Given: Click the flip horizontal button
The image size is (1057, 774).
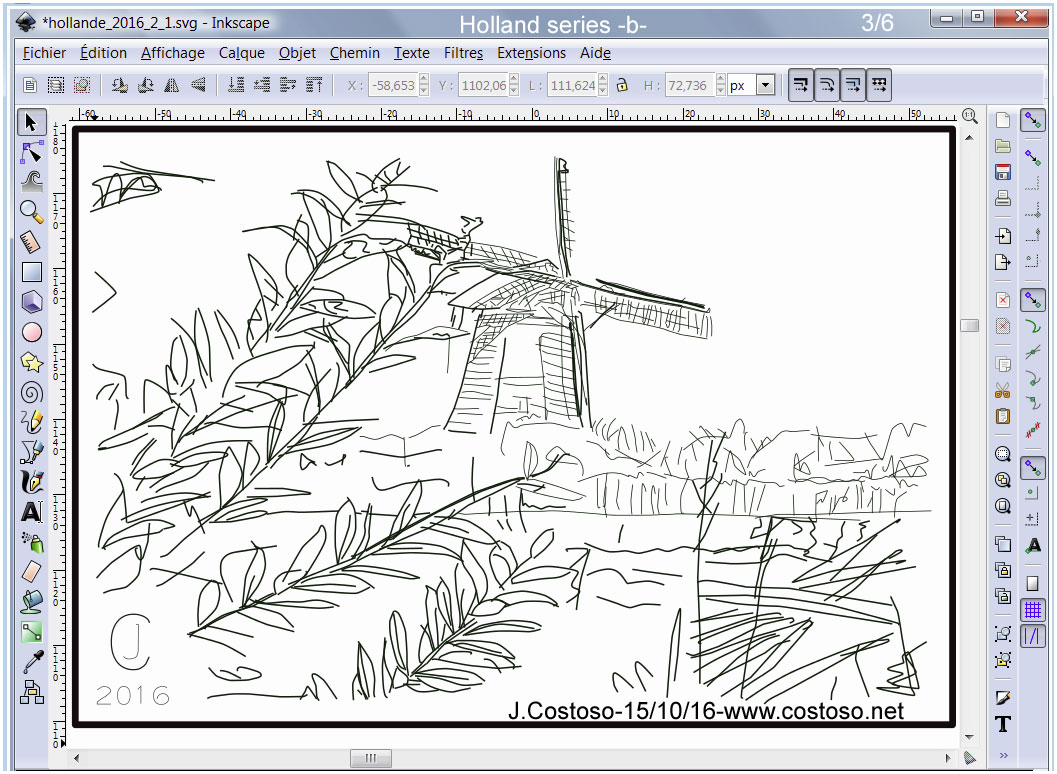Looking at the screenshot, I should (172, 86).
